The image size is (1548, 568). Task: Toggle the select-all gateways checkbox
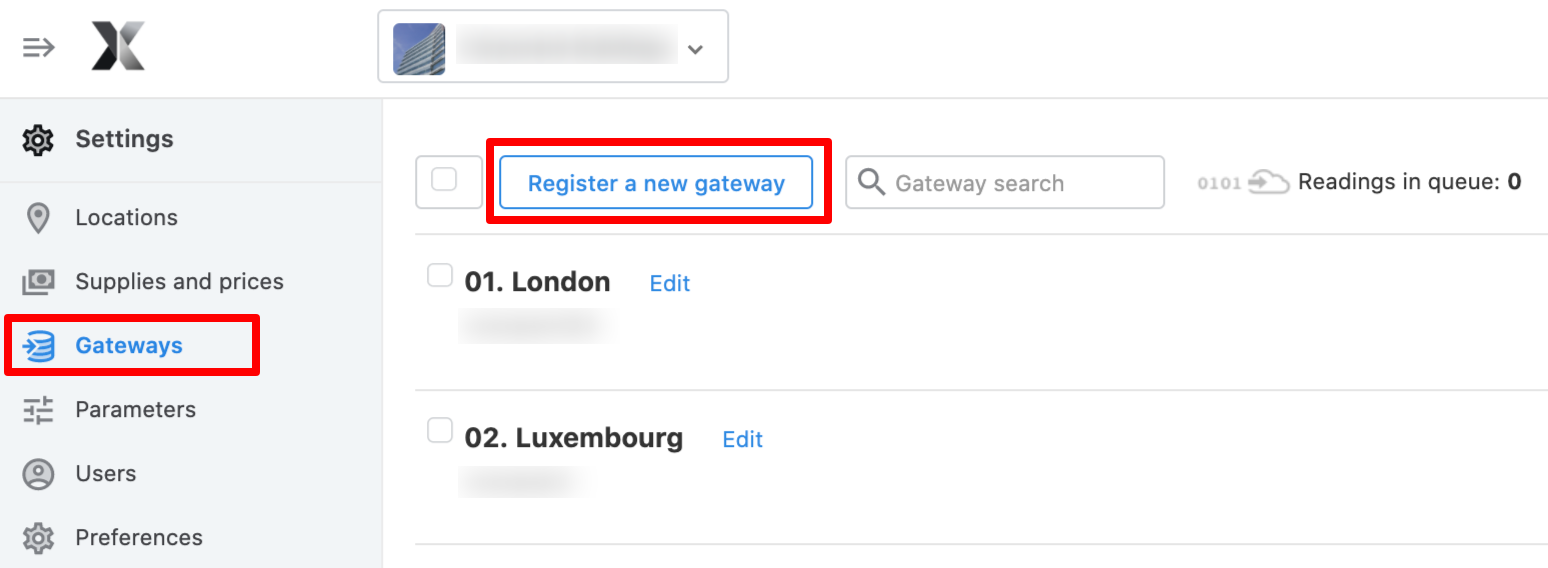444,180
